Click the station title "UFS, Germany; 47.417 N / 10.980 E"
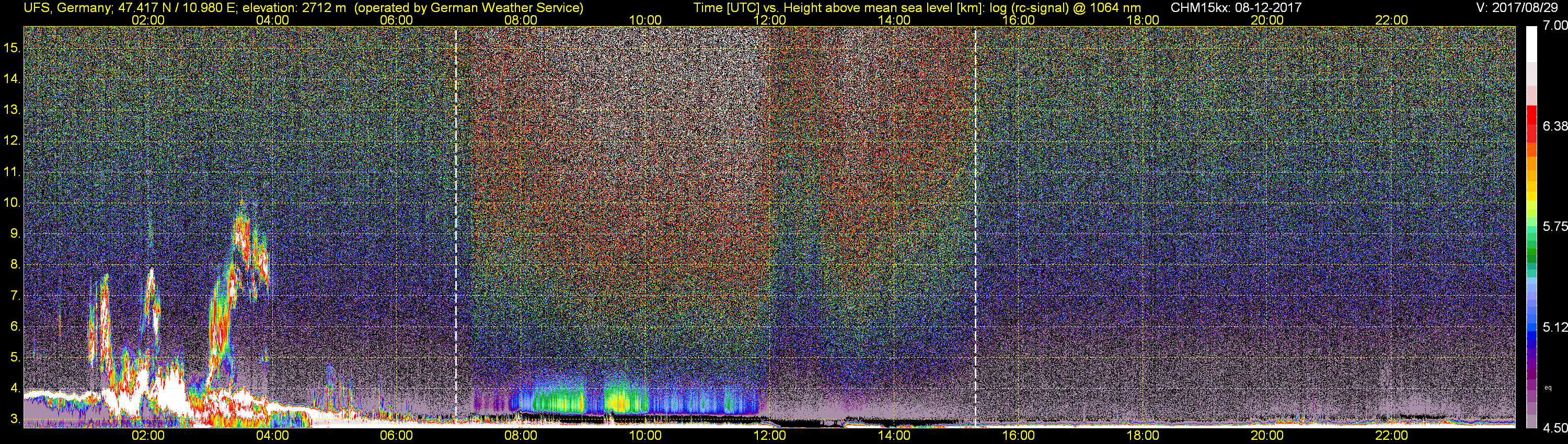The height and width of the screenshot is (444, 1568). 131,8
